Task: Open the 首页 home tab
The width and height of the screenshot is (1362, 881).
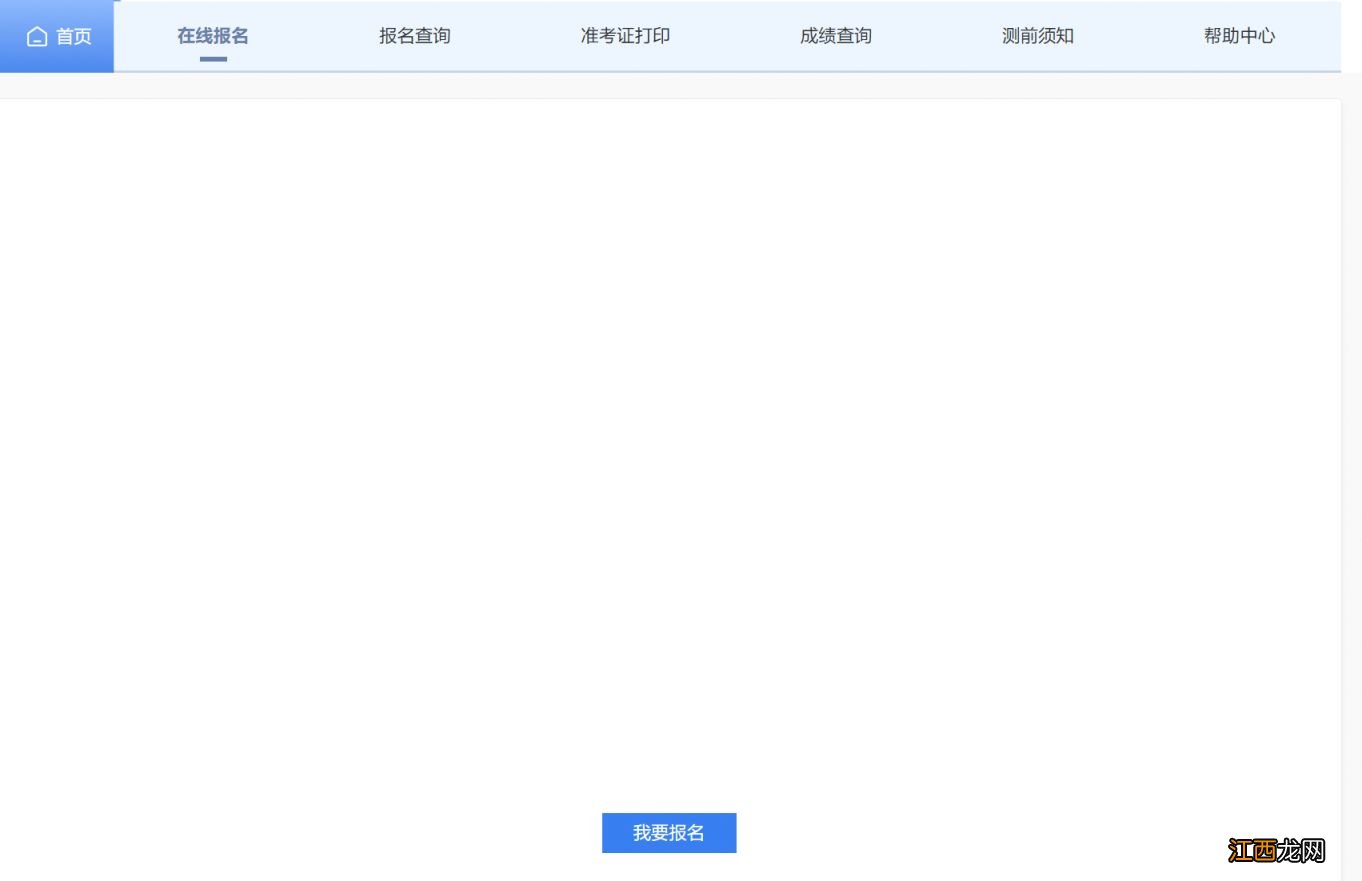Action: (57, 36)
